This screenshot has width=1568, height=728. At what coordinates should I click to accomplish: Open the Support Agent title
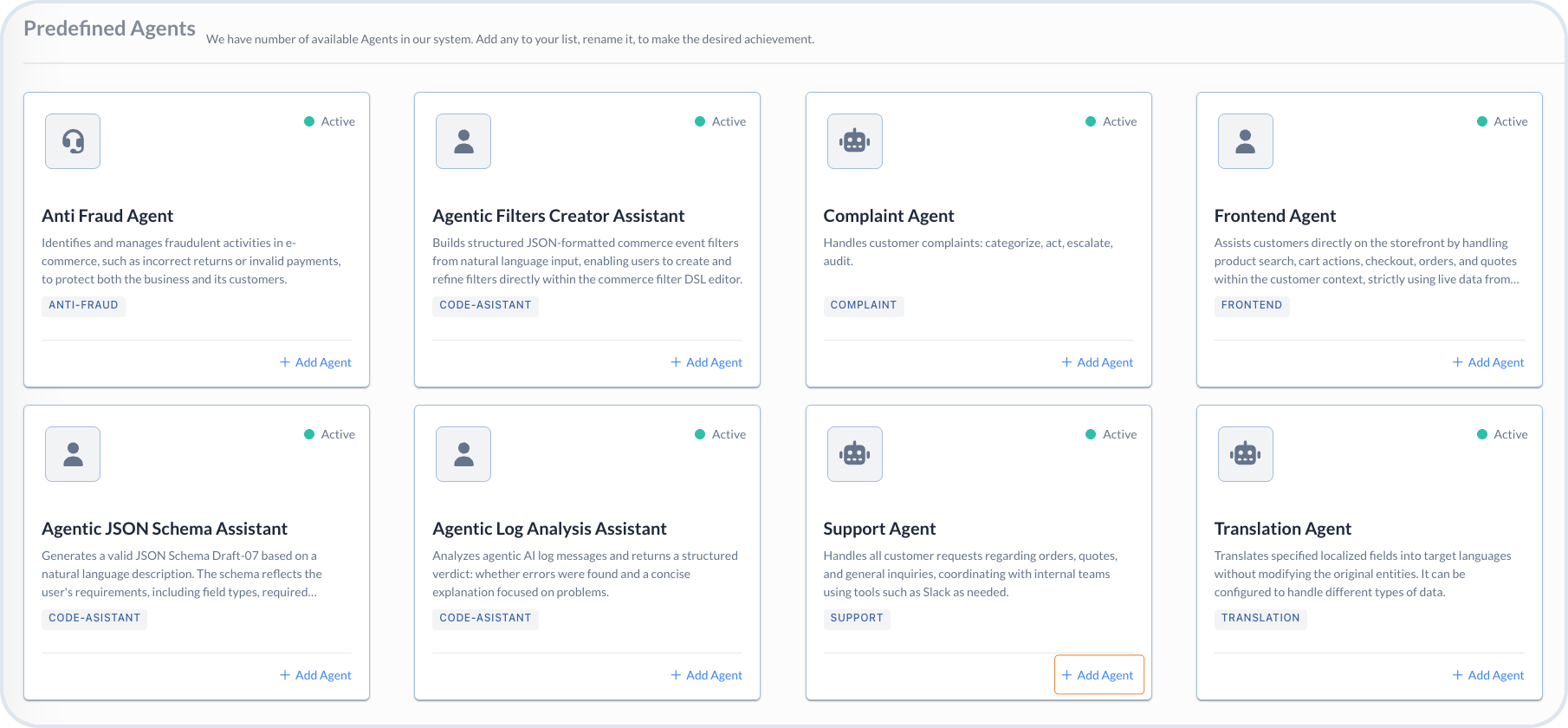click(879, 529)
